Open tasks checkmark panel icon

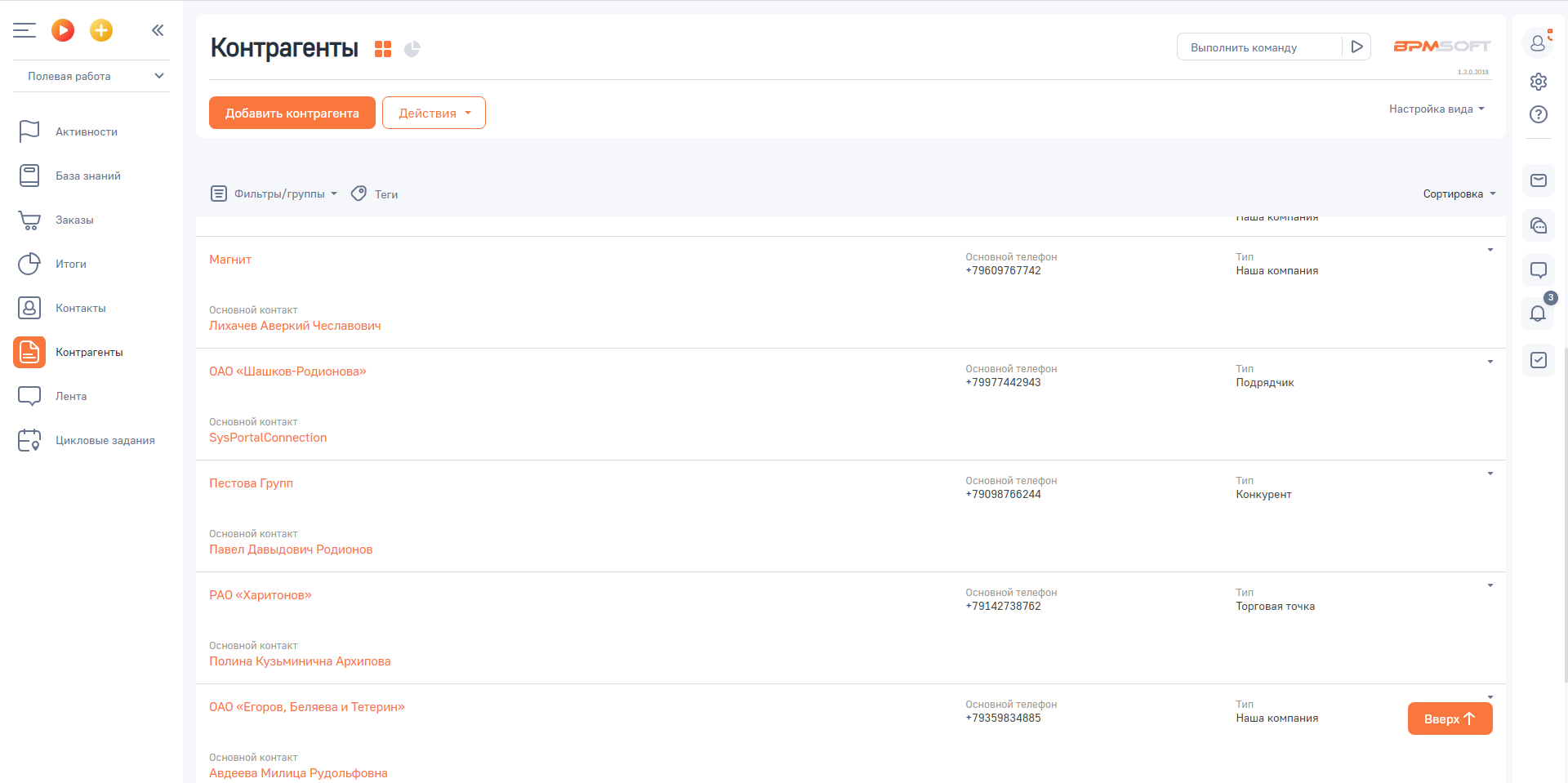[1539, 360]
